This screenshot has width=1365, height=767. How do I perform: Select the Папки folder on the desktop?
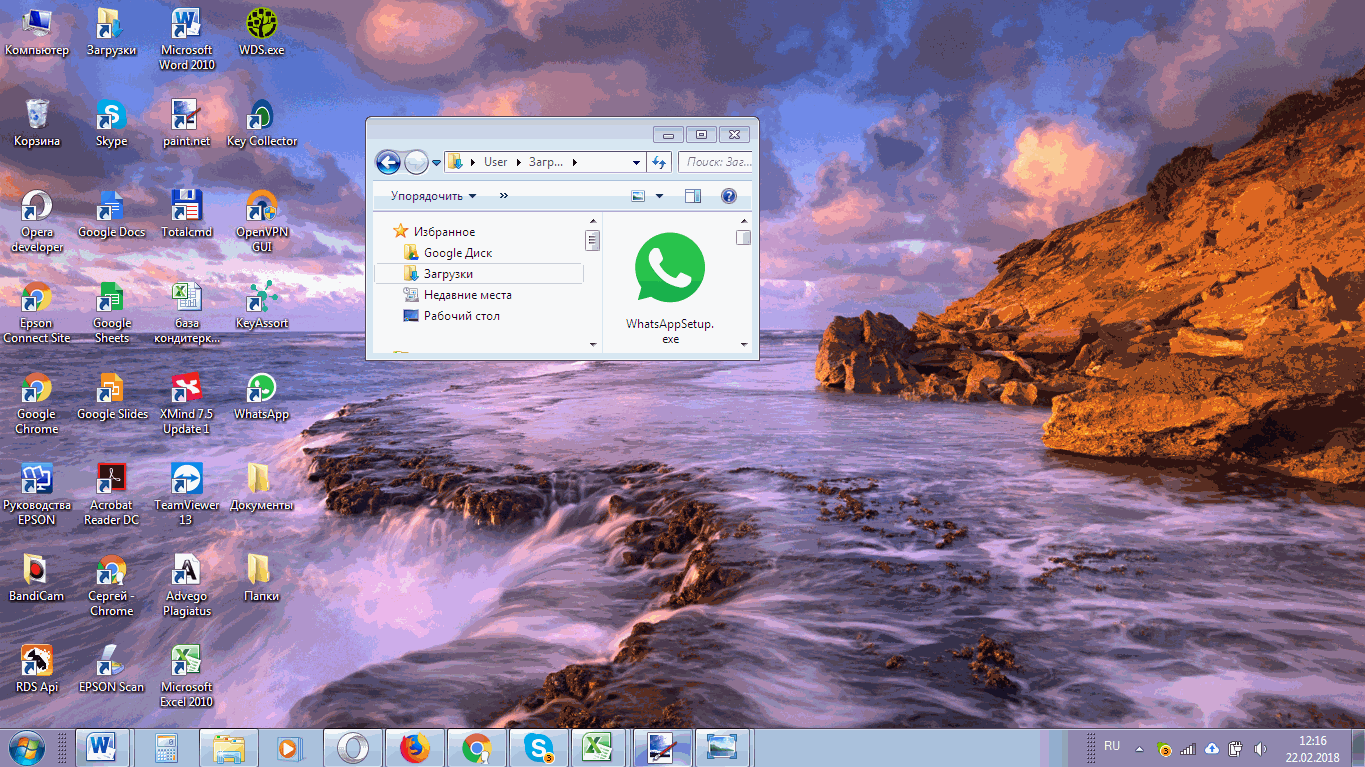click(x=262, y=578)
